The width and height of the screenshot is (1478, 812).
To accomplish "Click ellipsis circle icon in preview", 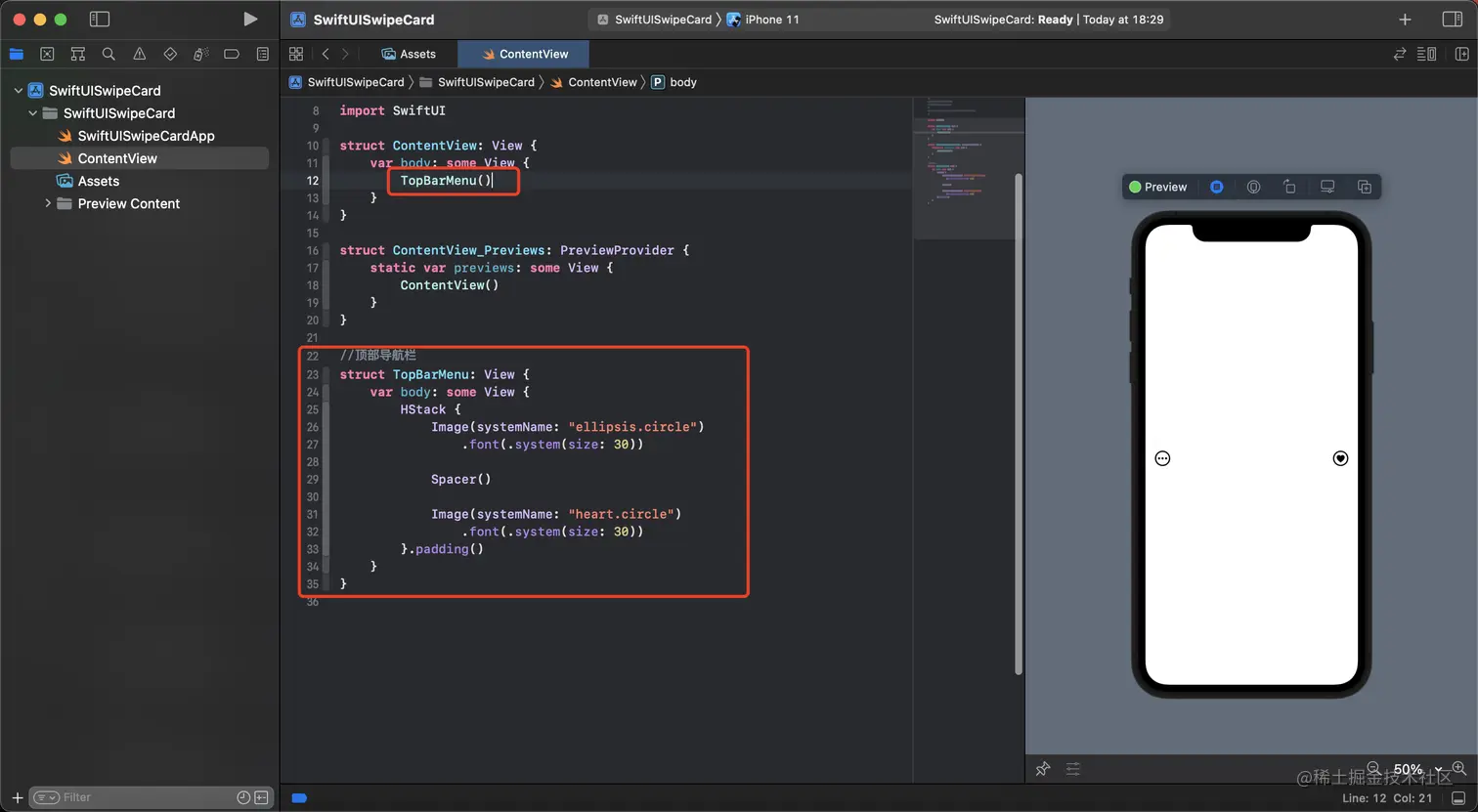I will coord(1162,458).
